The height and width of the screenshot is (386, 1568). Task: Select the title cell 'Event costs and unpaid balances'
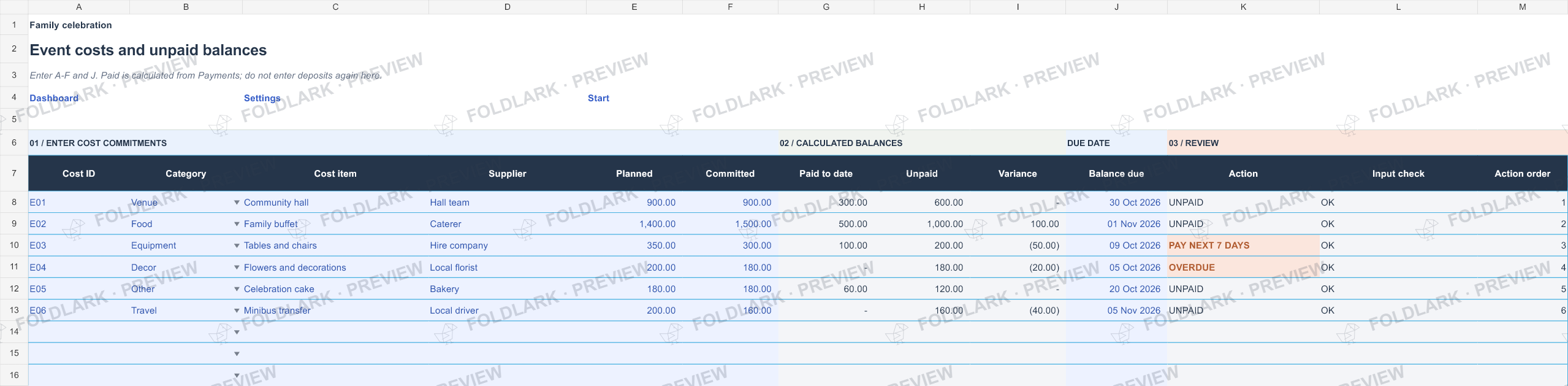pyautogui.click(x=148, y=50)
